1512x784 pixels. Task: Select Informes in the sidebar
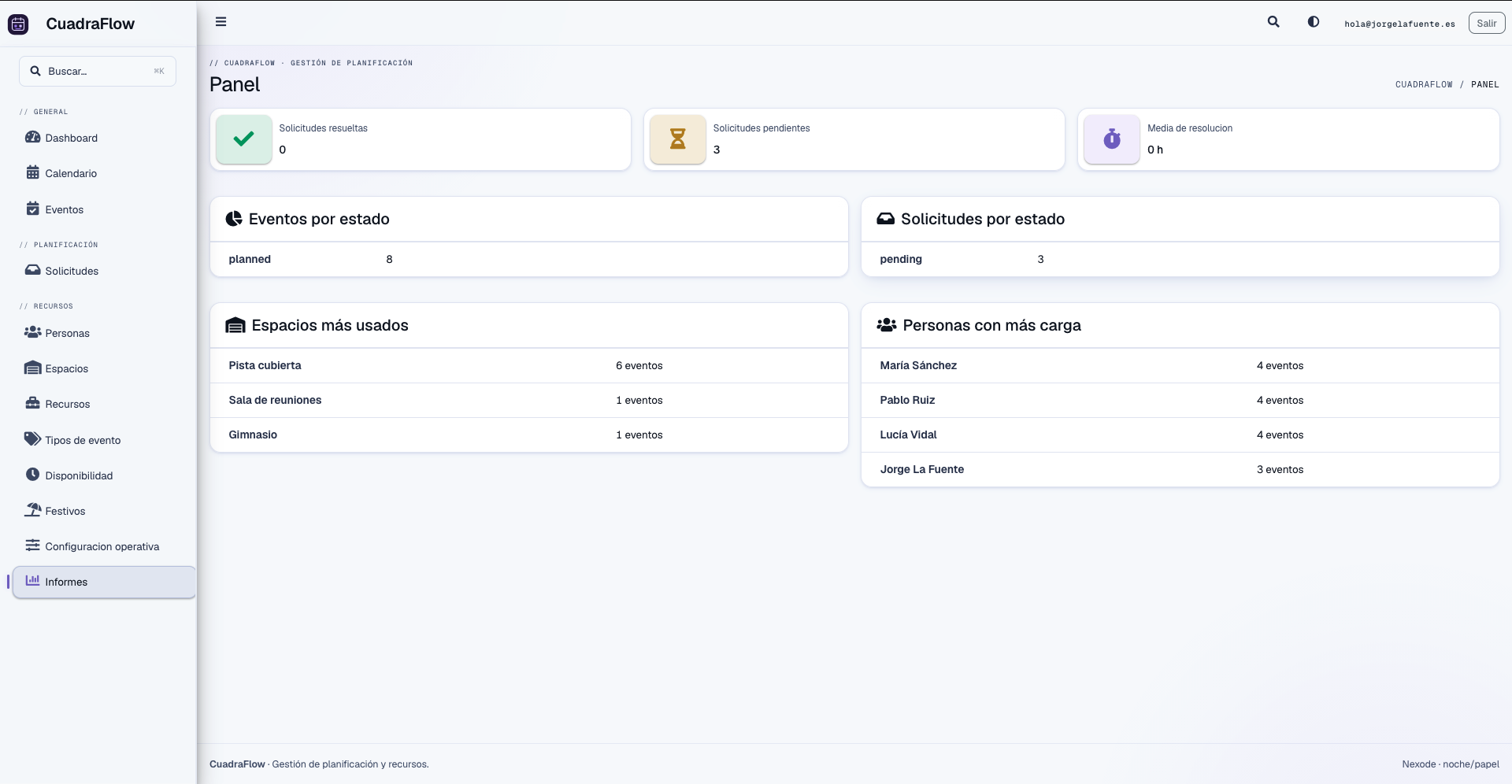pyautogui.click(x=104, y=582)
